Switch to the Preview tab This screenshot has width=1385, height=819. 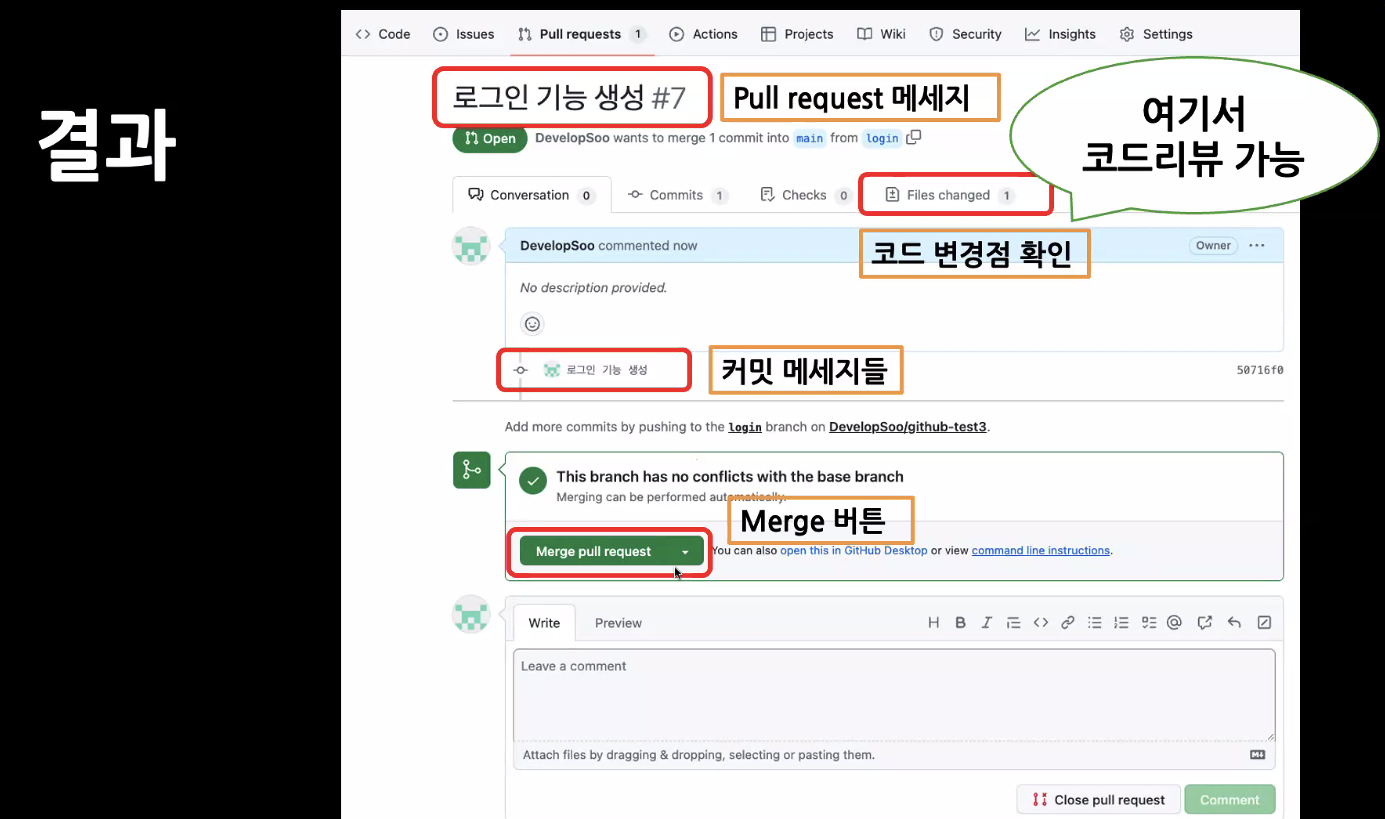coord(618,623)
